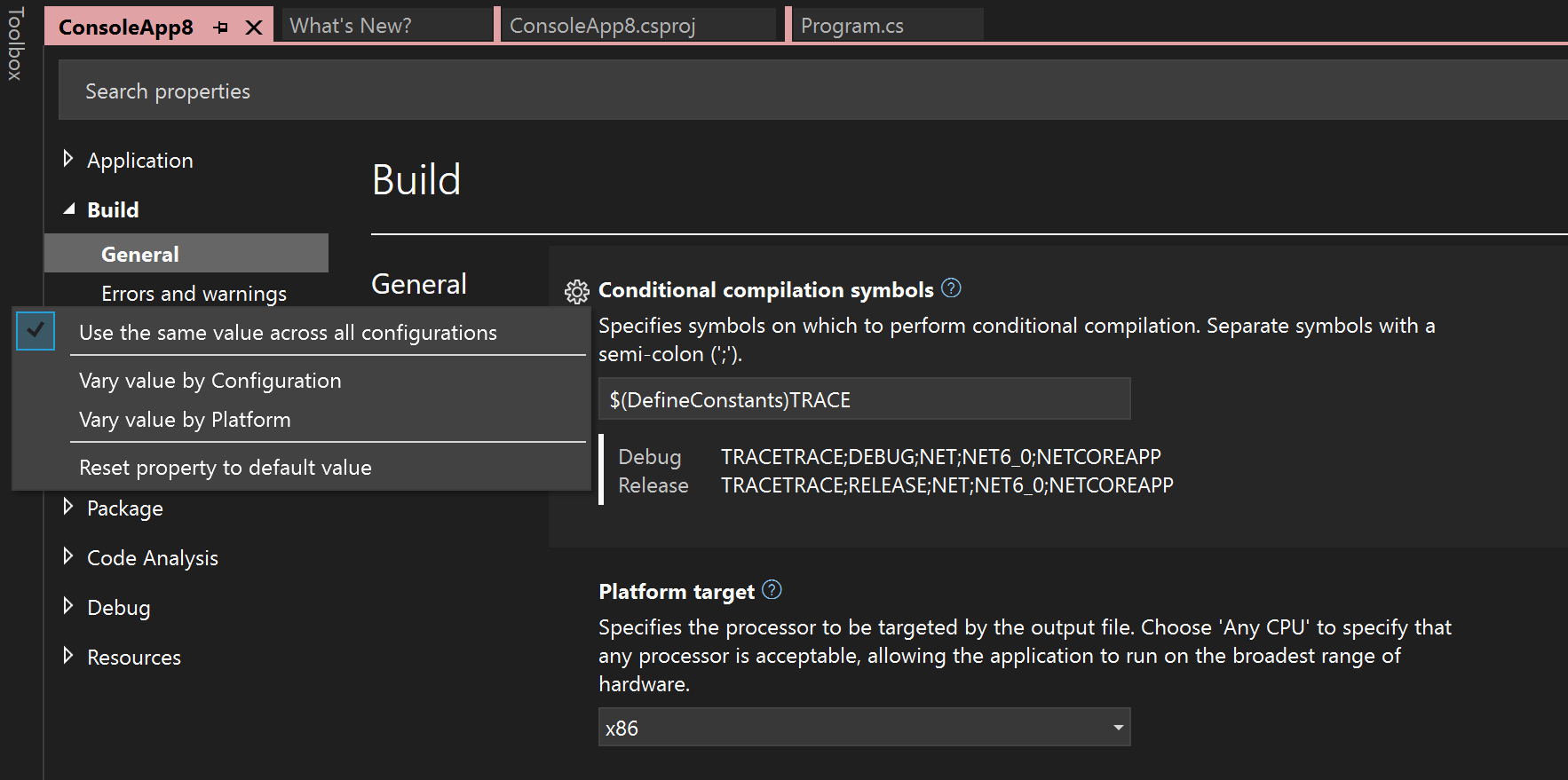Open the Toolbox side panel
This screenshot has height=780, width=1568.
click(15, 44)
